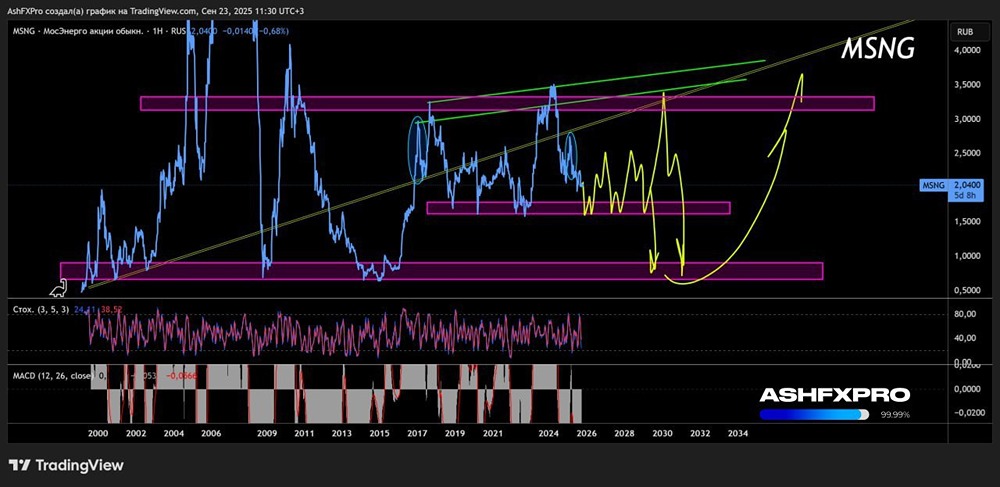
Task: Click the 2034 label on time axis
Action: (x=738, y=433)
